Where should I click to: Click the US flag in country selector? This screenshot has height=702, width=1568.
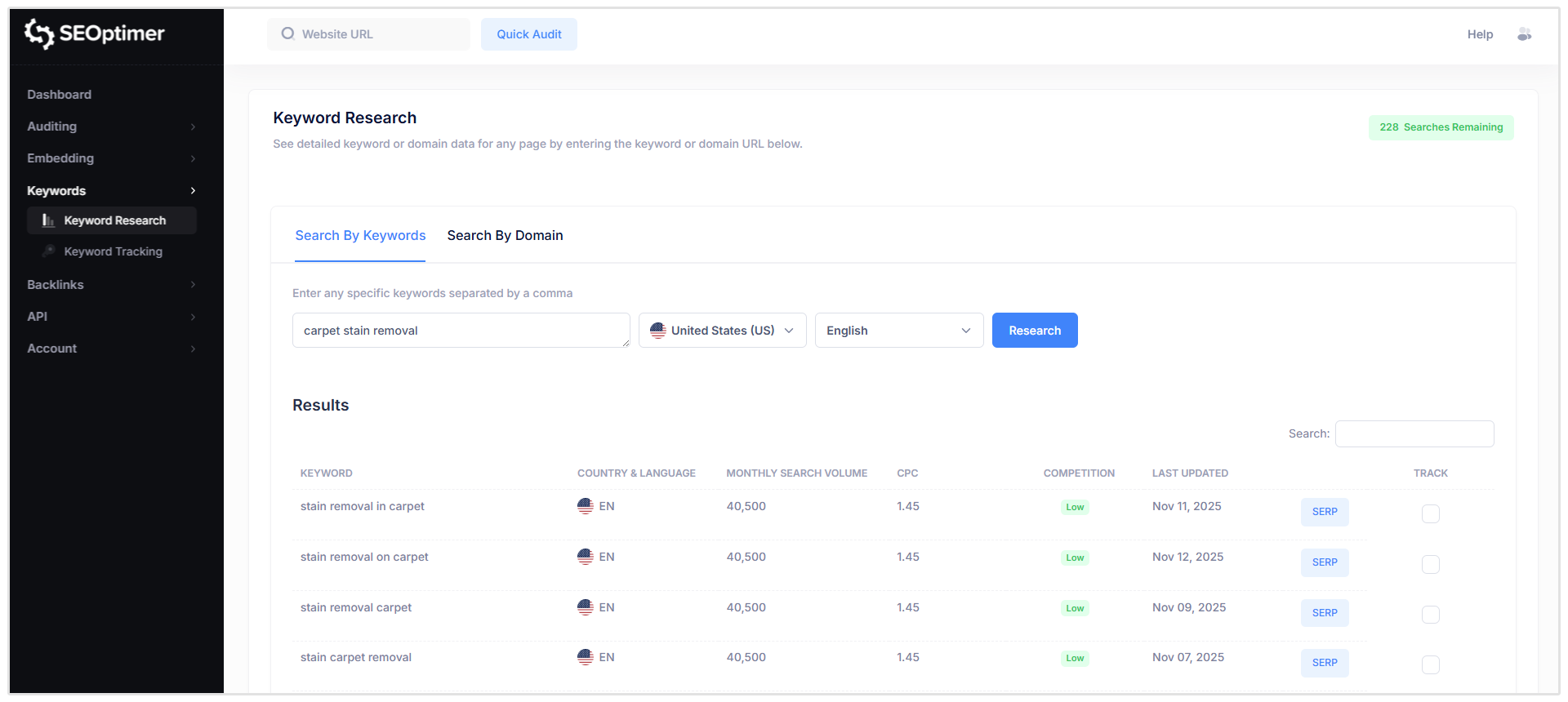tap(658, 331)
